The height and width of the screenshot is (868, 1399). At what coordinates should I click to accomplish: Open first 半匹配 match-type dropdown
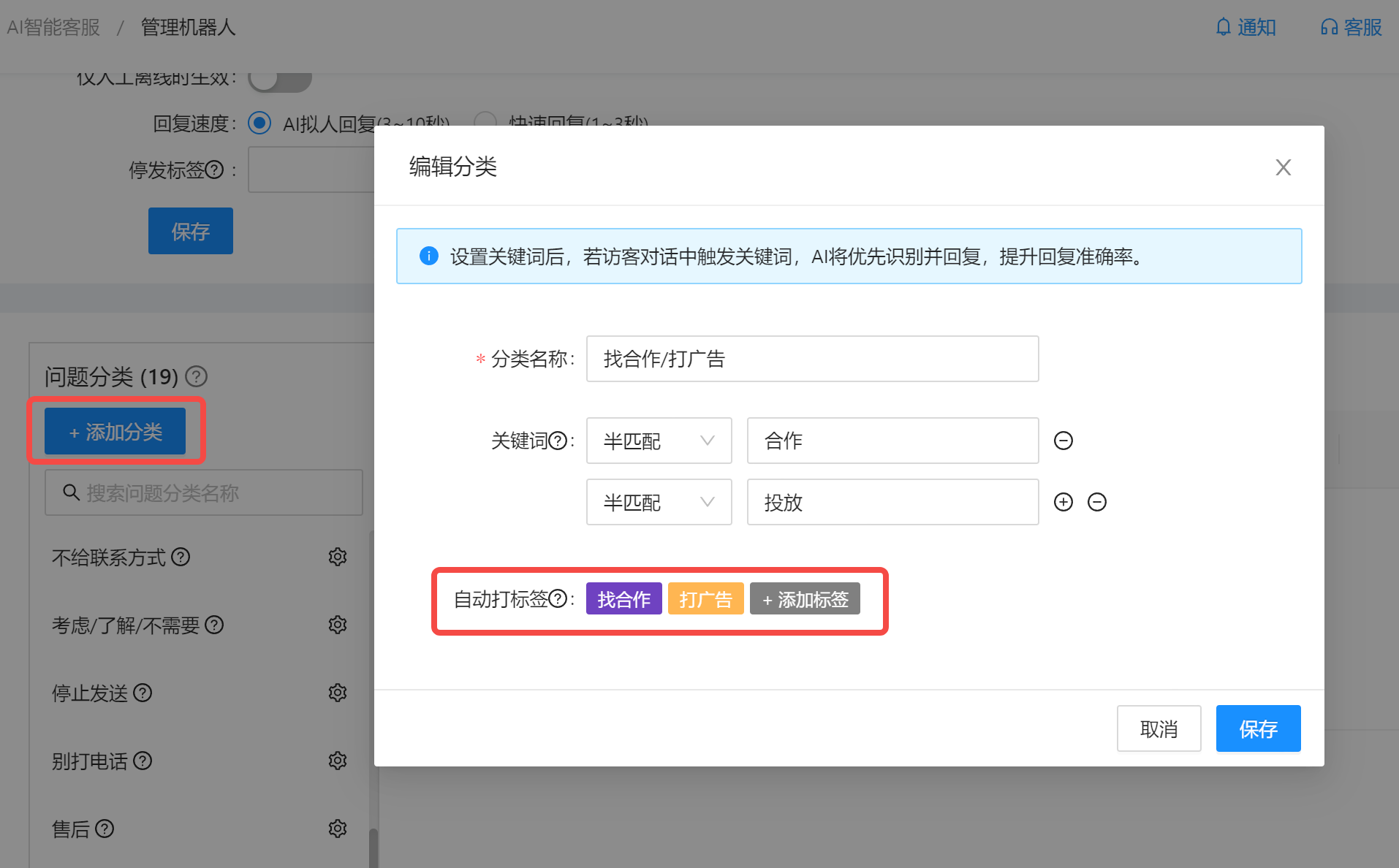point(658,441)
